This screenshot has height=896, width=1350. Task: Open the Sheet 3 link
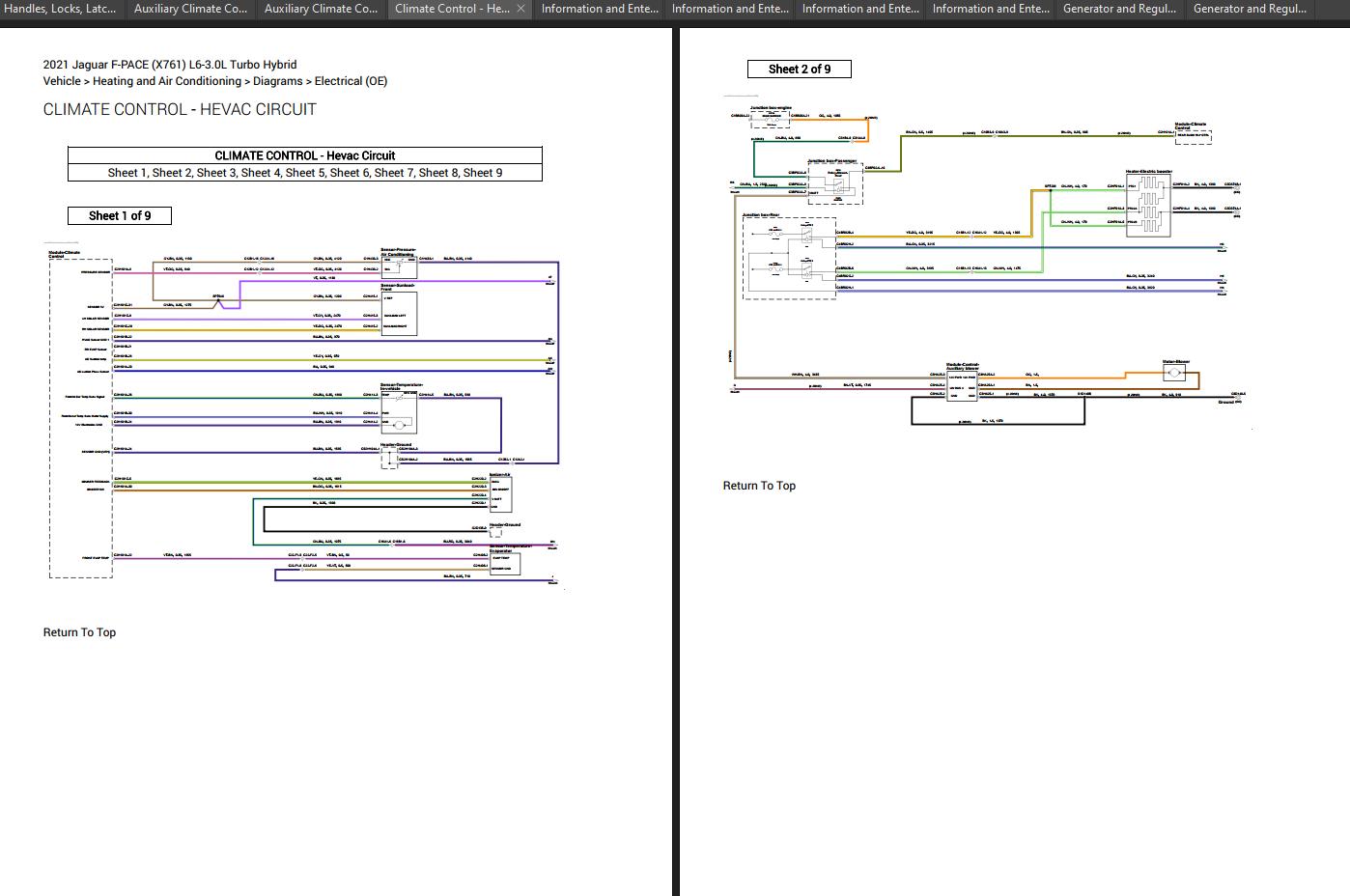(216, 173)
